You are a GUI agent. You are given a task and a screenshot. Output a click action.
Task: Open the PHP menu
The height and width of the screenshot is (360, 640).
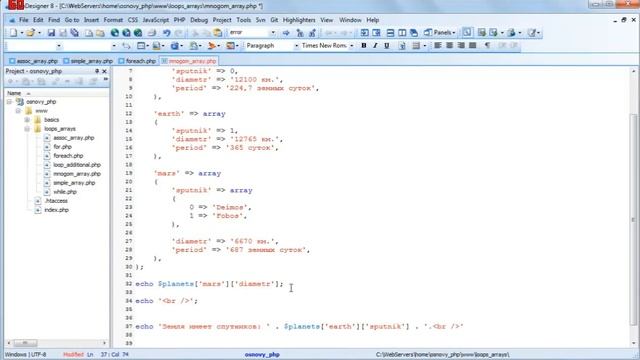[x=179, y=20]
